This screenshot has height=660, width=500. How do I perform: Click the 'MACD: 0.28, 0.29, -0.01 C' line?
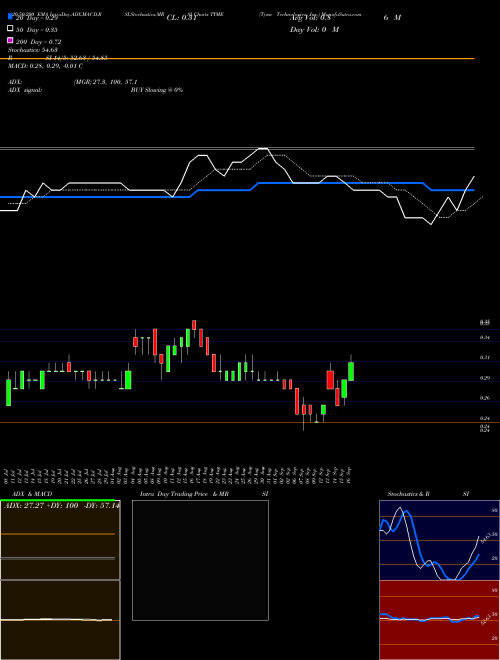coord(45,66)
